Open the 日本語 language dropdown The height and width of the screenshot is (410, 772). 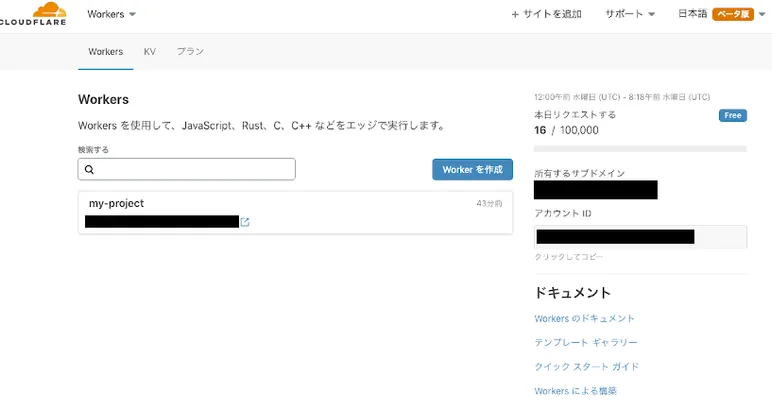click(722, 14)
